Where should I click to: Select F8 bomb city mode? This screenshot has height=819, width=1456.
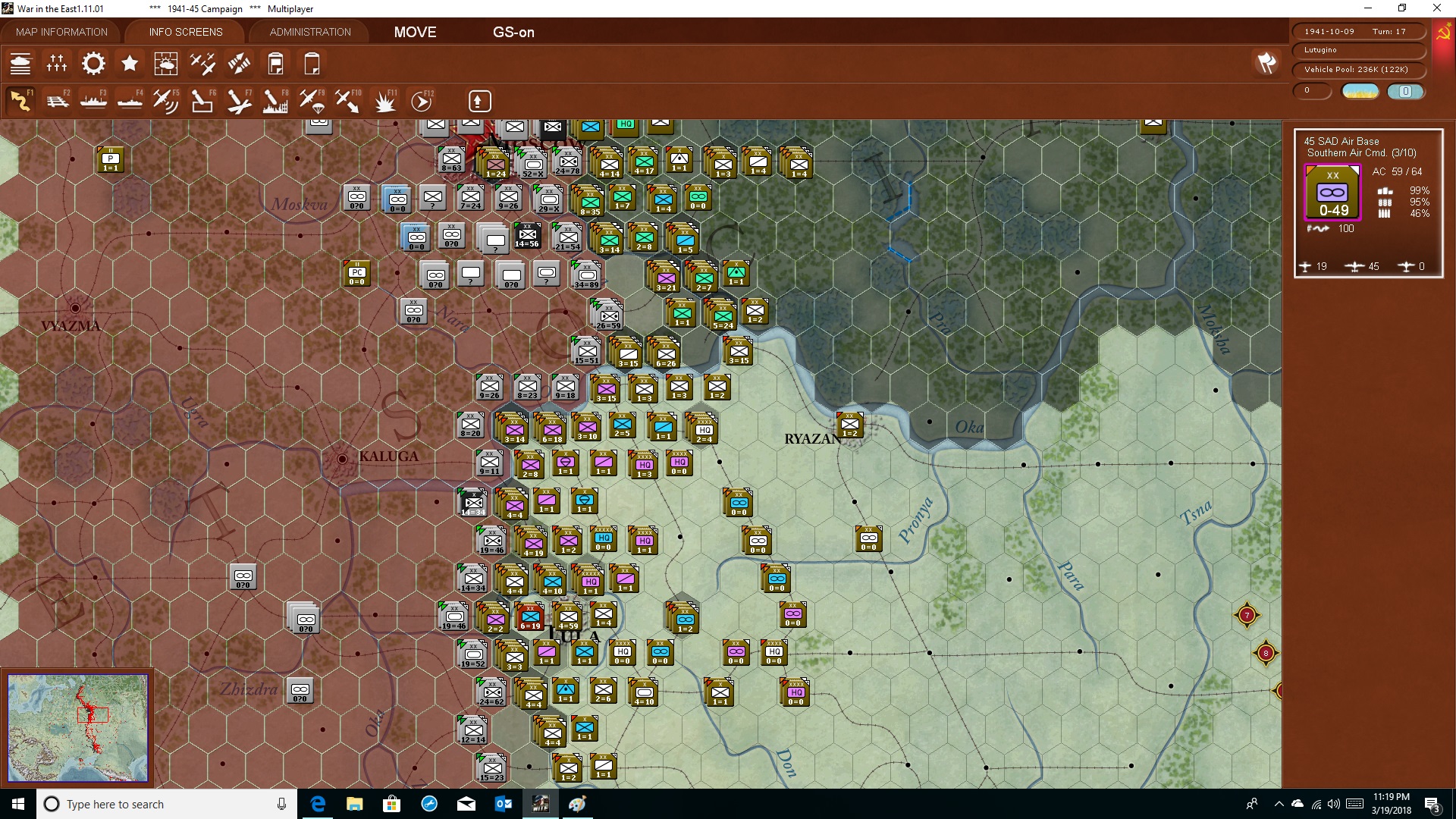pos(275,101)
